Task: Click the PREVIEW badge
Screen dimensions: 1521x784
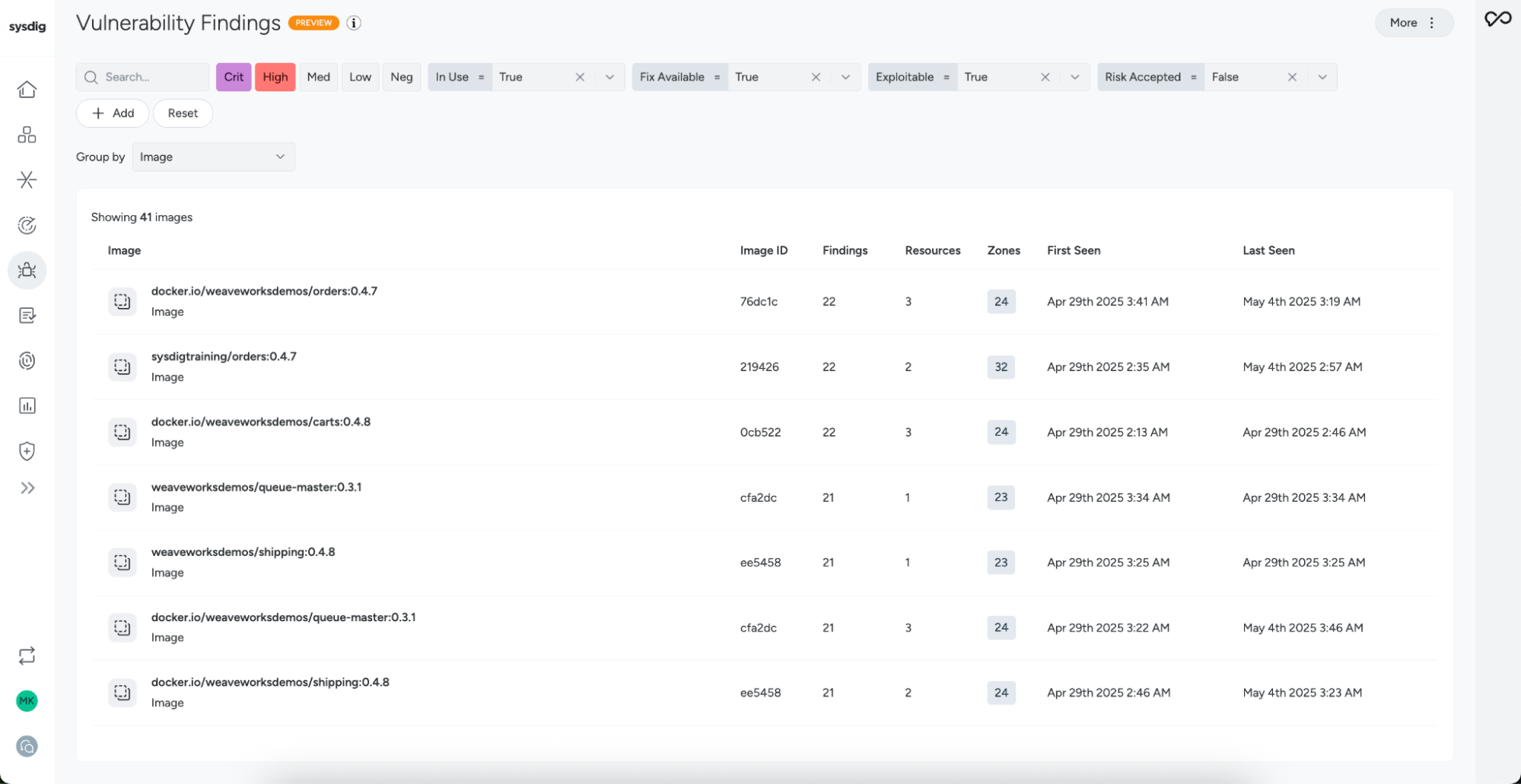Action: [313, 23]
